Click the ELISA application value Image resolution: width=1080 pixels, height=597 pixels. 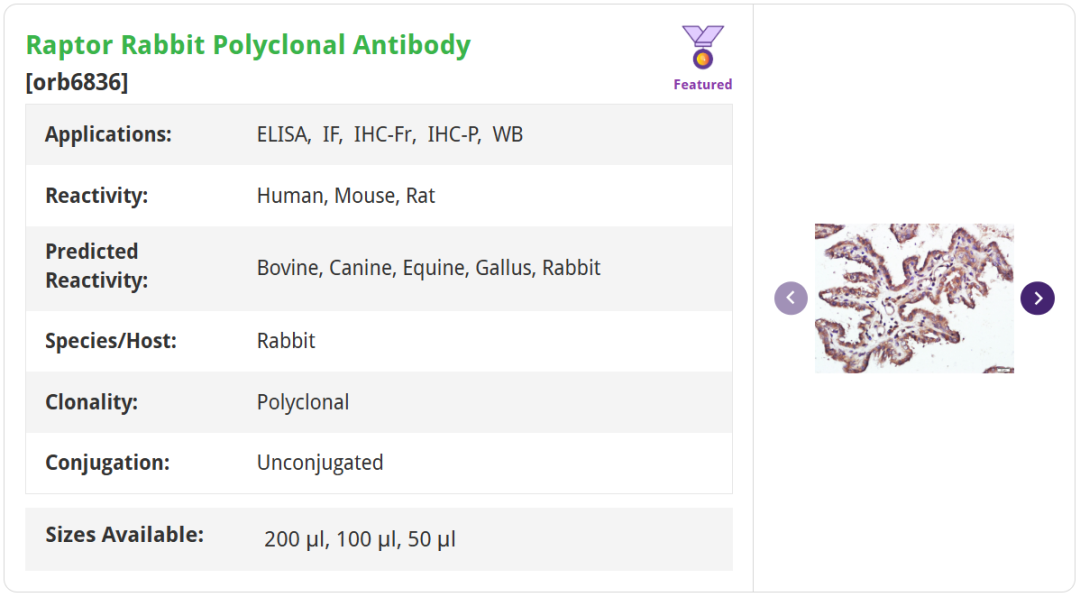click(283, 134)
